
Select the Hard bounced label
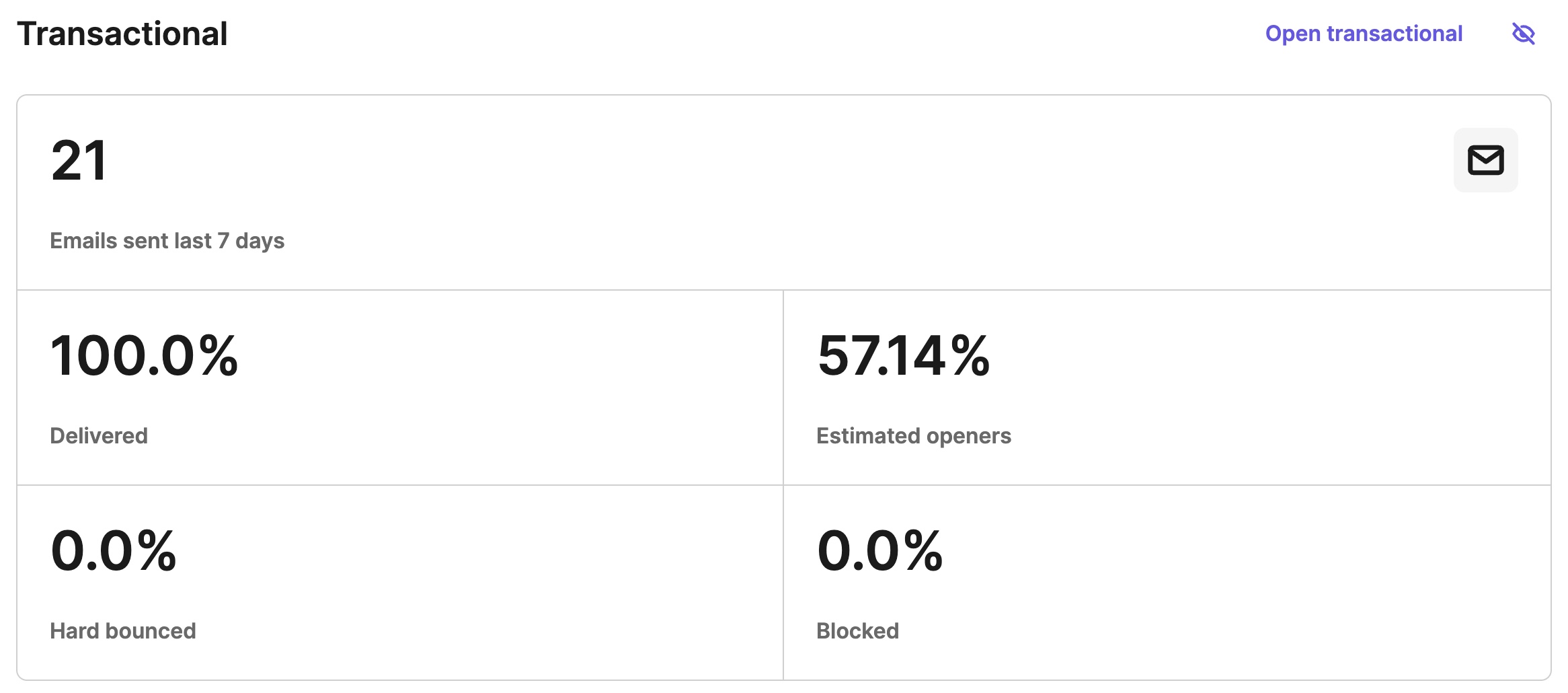(x=123, y=631)
